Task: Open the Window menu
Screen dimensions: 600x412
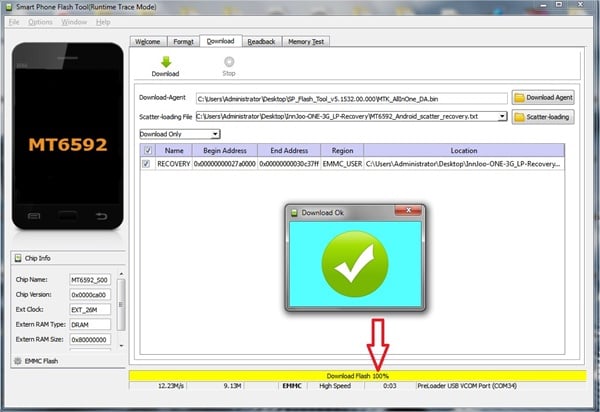Action: tap(74, 22)
